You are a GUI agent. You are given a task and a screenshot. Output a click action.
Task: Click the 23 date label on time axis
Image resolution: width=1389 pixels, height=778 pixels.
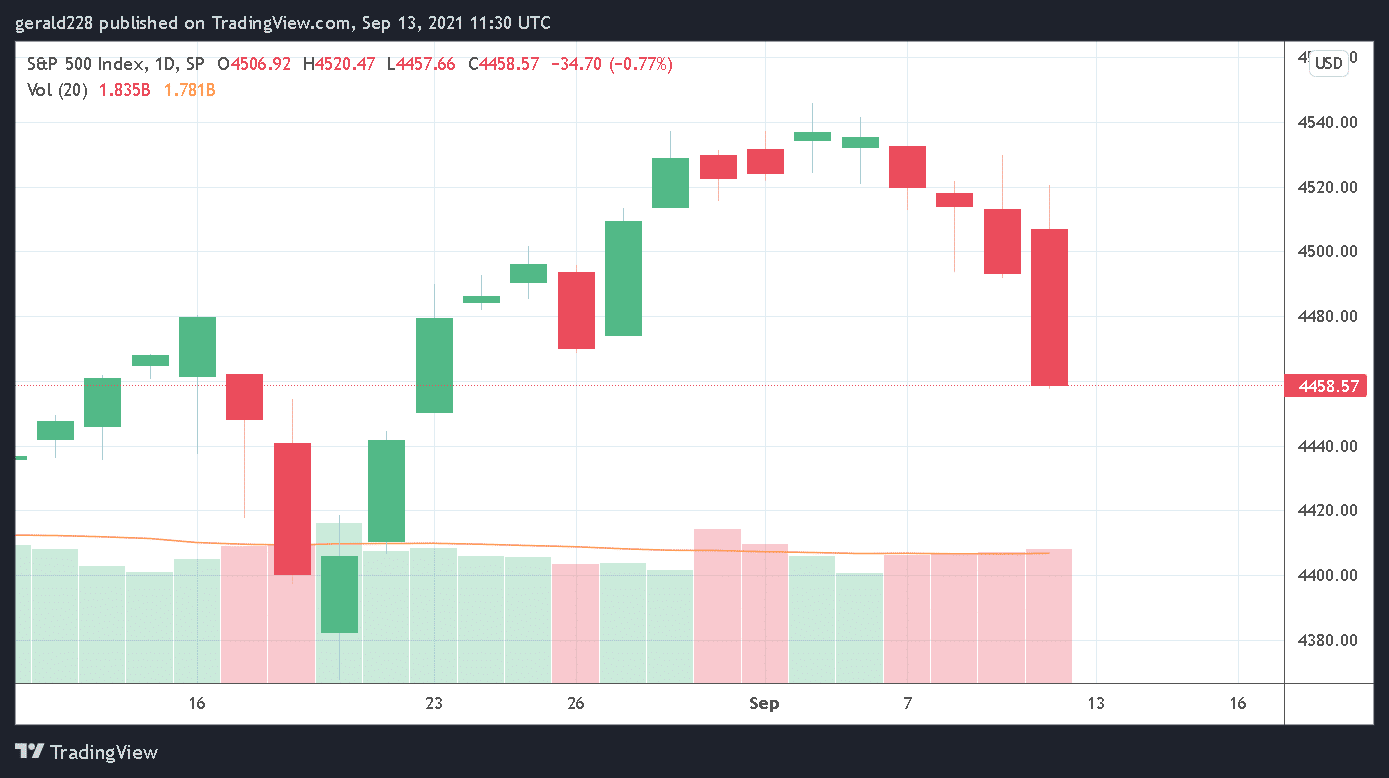point(433,704)
